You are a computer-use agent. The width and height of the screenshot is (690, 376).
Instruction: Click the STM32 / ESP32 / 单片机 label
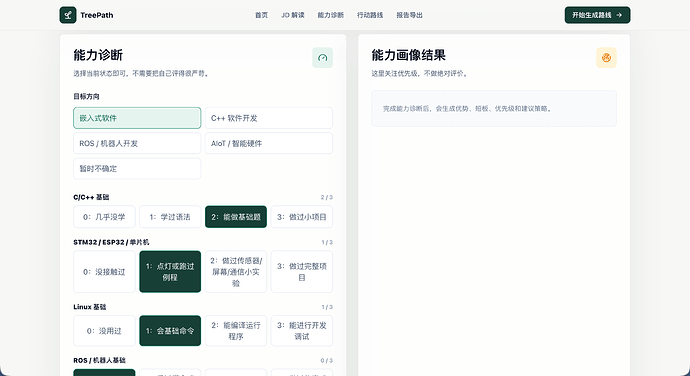click(111, 242)
